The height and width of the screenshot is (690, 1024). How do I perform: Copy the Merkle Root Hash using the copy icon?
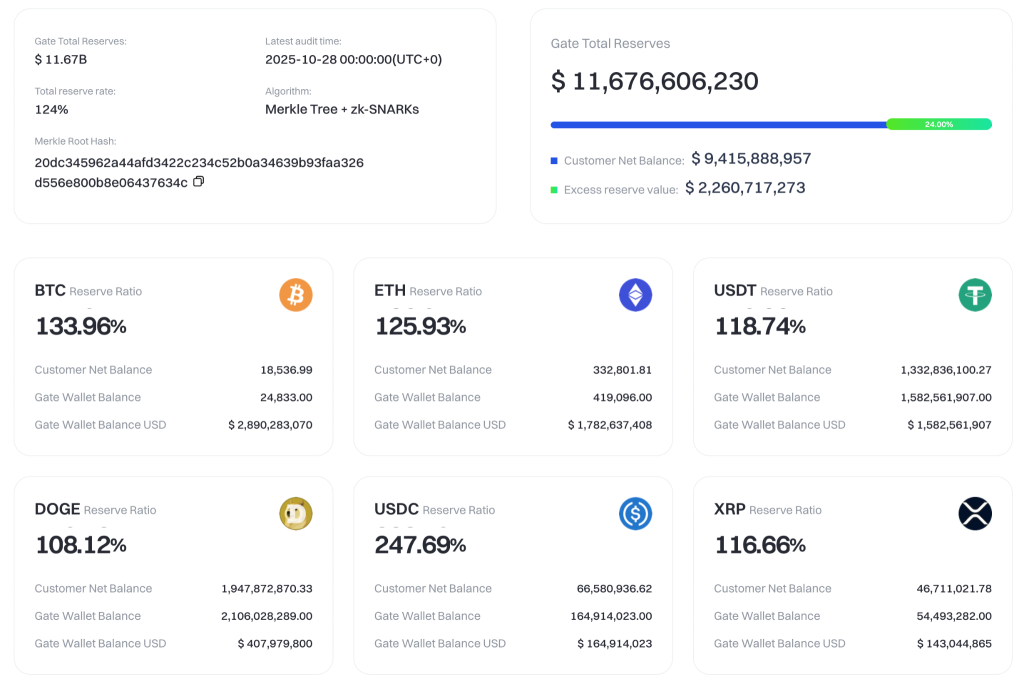(x=197, y=182)
